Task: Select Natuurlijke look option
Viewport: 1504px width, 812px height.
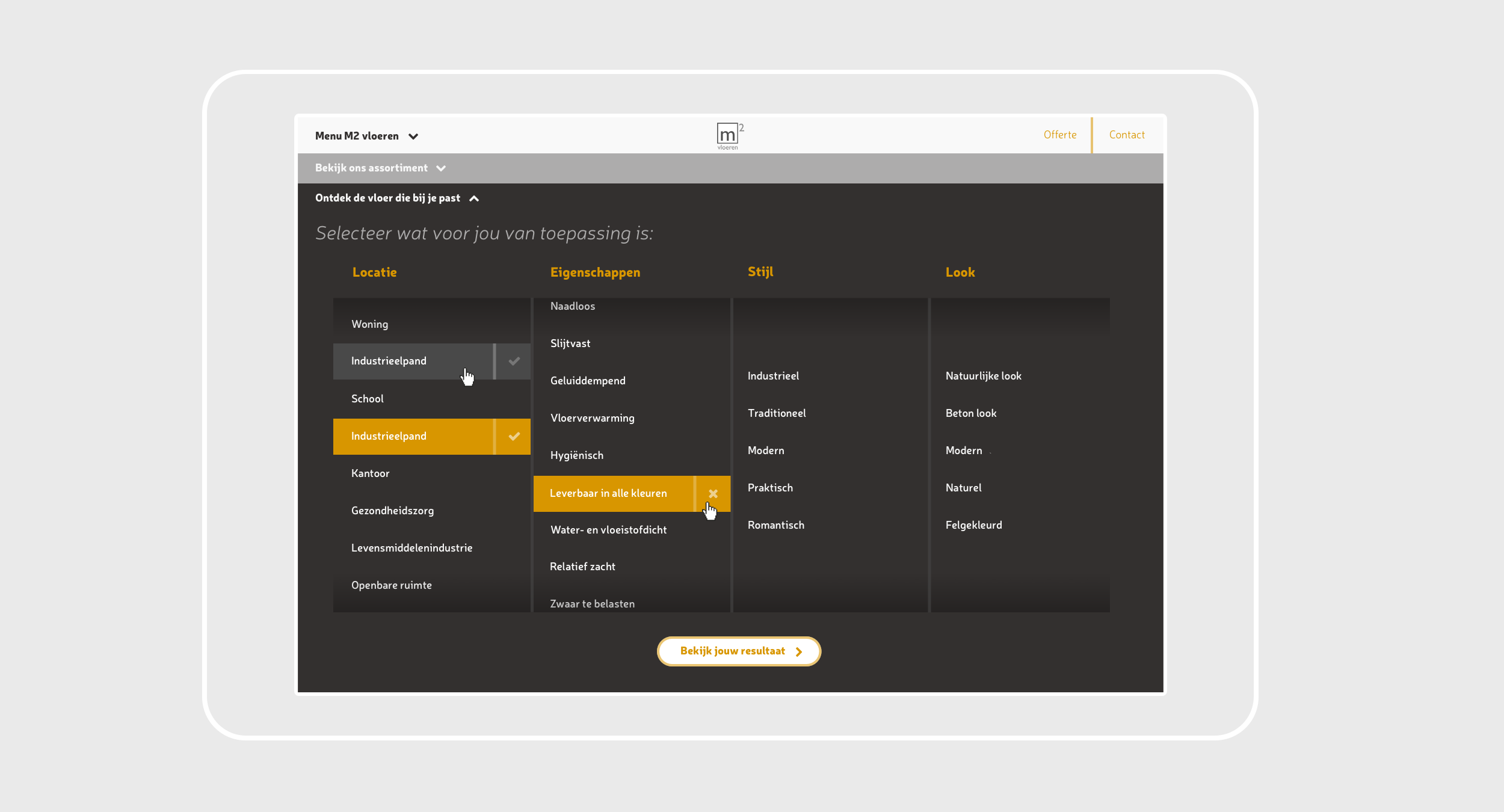Action: click(983, 376)
